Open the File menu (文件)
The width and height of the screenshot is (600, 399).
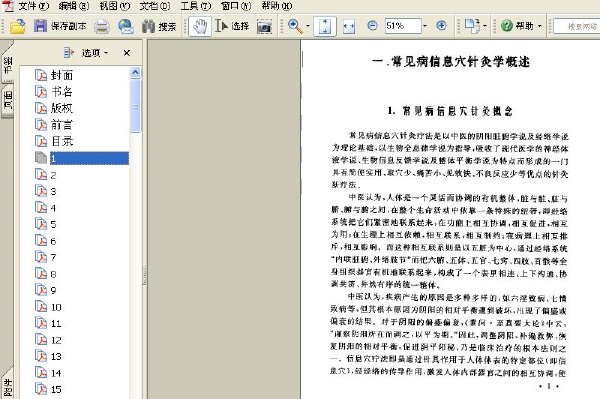coord(34,6)
